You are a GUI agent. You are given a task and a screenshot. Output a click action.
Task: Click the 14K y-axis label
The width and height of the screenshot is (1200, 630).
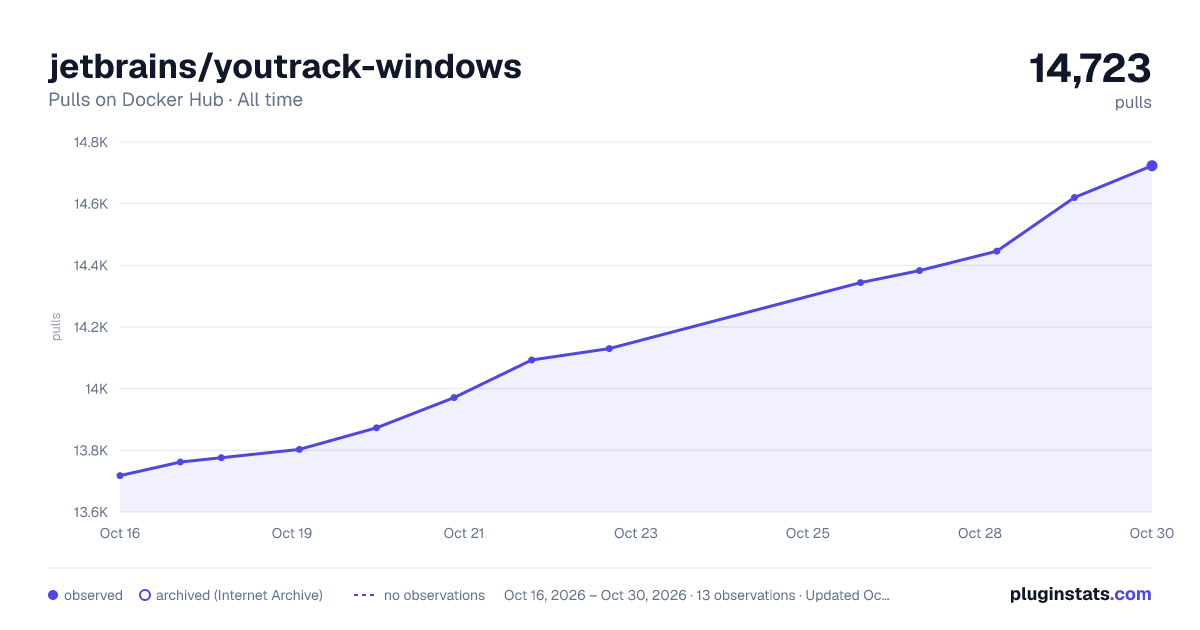(96, 389)
